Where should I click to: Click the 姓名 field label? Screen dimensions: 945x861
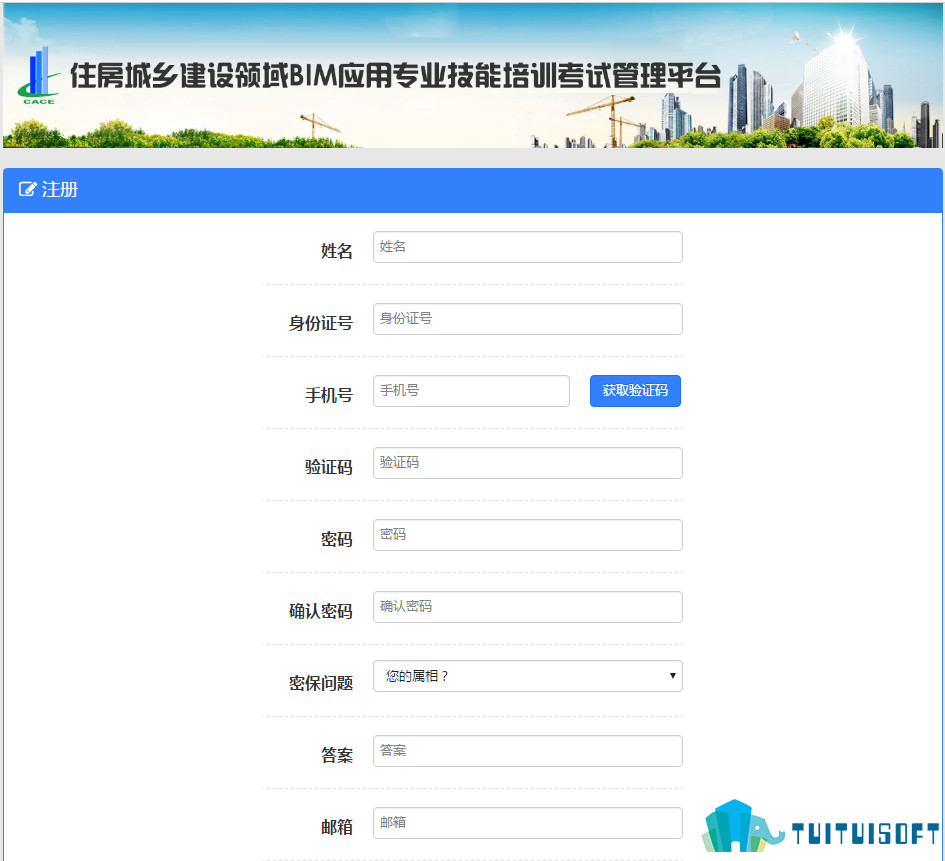coord(336,251)
